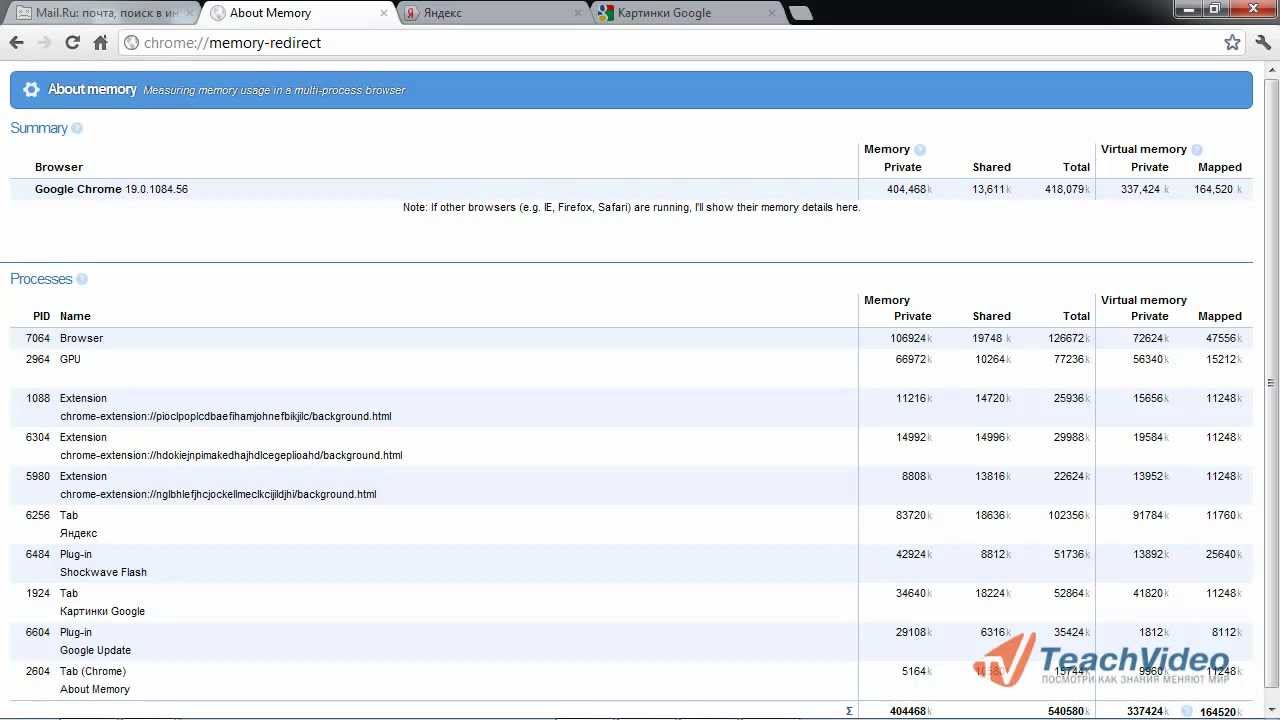Click PID 6484 in the process list
1280x720 pixels.
click(x=38, y=554)
